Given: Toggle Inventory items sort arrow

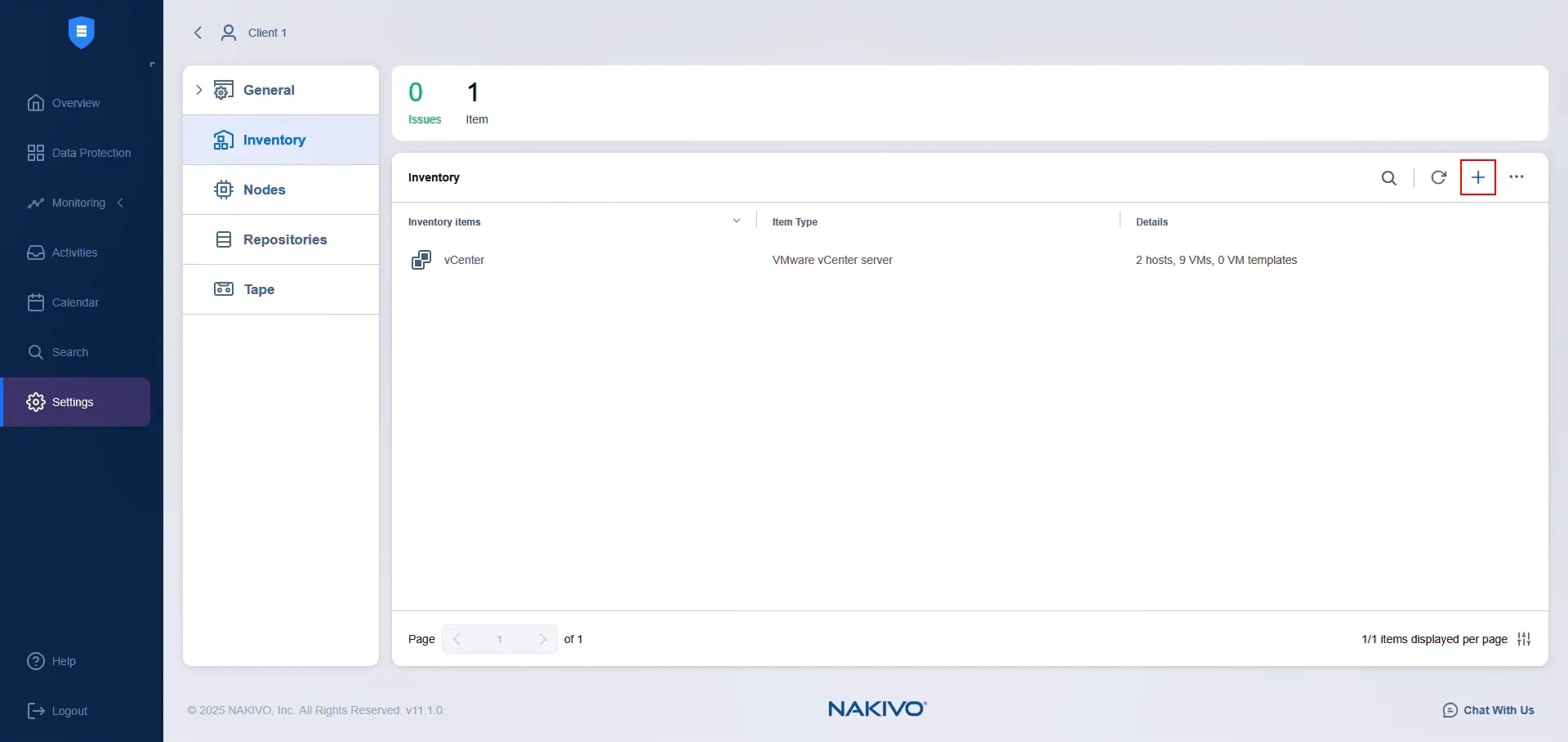Looking at the screenshot, I should pyautogui.click(x=737, y=221).
